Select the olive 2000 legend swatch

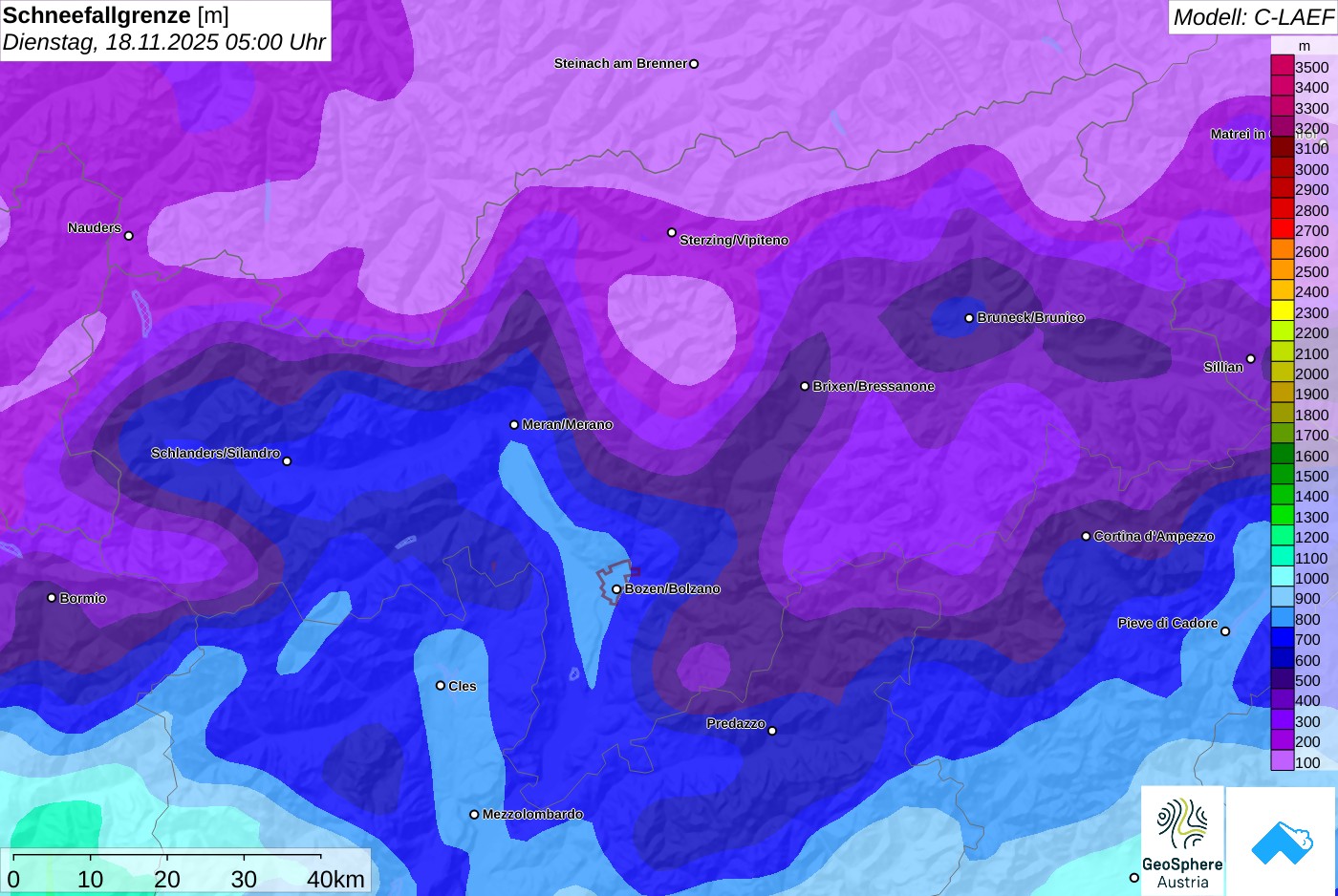[x=1282, y=373]
